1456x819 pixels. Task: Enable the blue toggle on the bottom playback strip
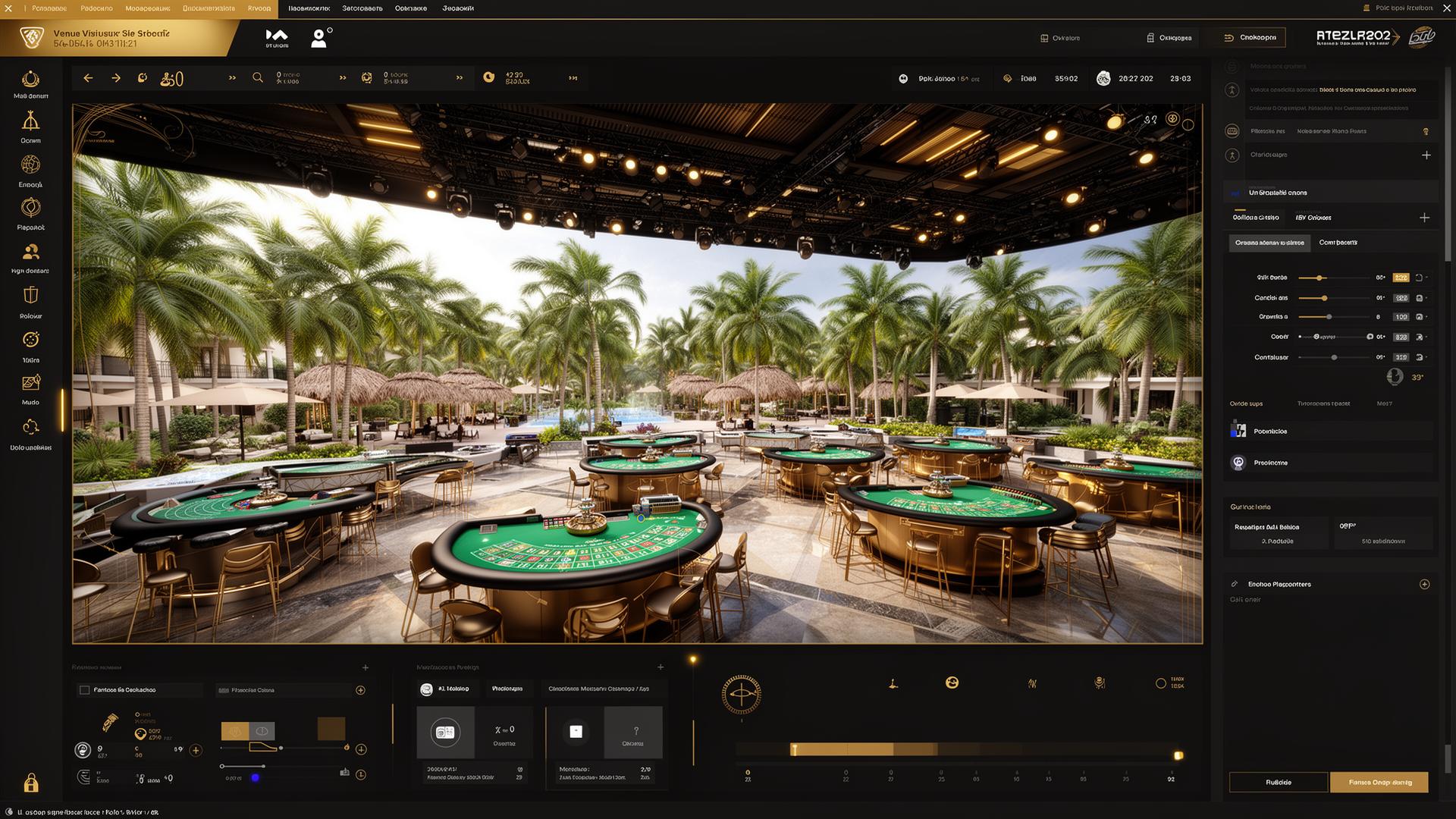point(255,778)
